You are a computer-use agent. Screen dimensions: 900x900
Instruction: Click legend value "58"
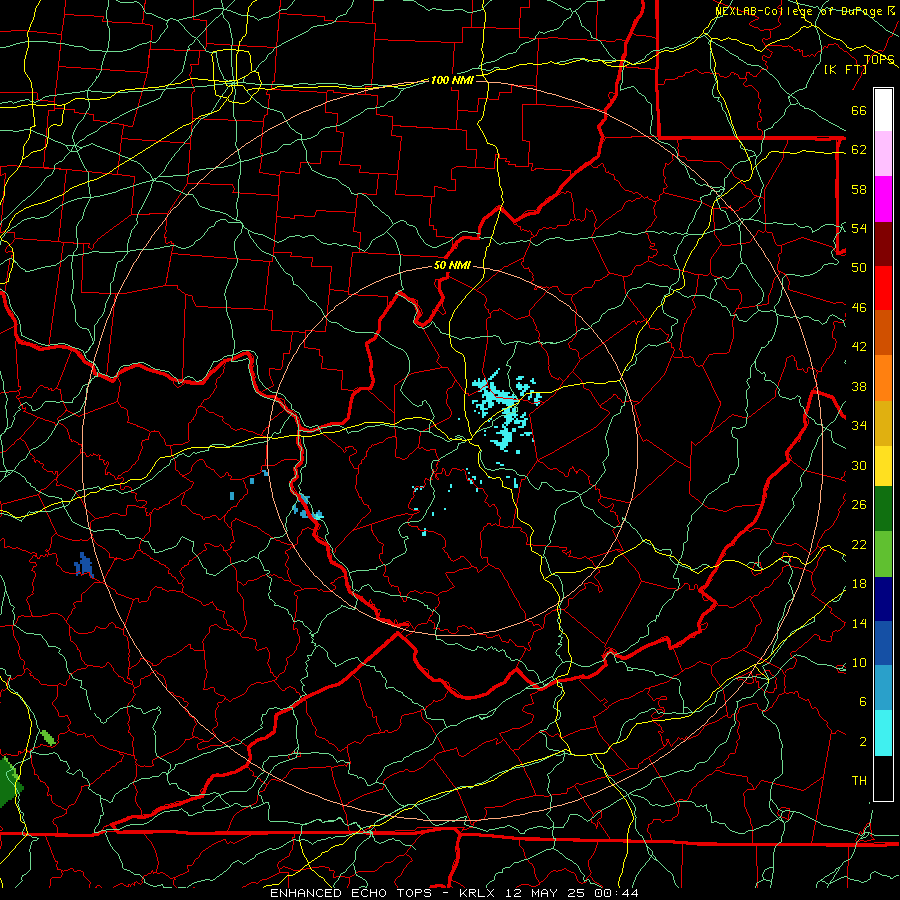point(859,189)
